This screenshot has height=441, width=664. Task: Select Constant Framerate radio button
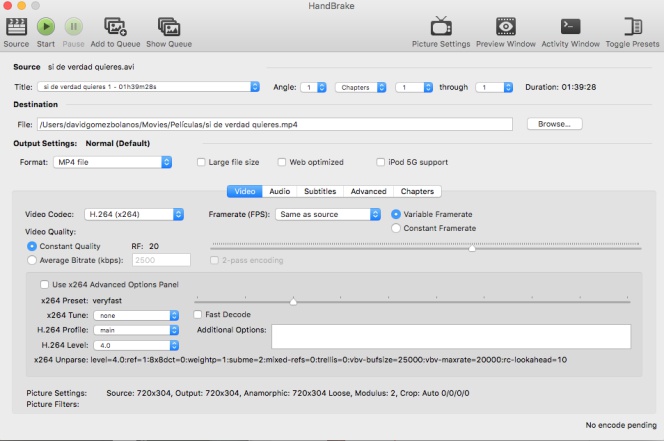pyautogui.click(x=396, y=228)
